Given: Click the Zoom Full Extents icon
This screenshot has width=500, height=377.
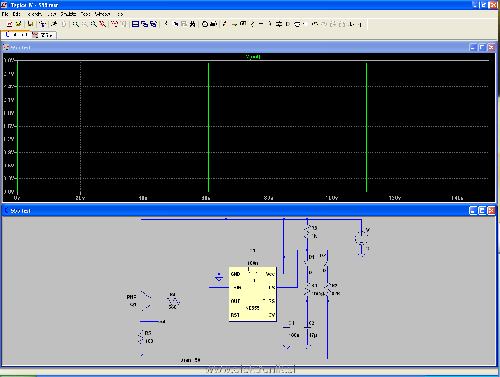Looking at the screenshot, I should (103, 24).
